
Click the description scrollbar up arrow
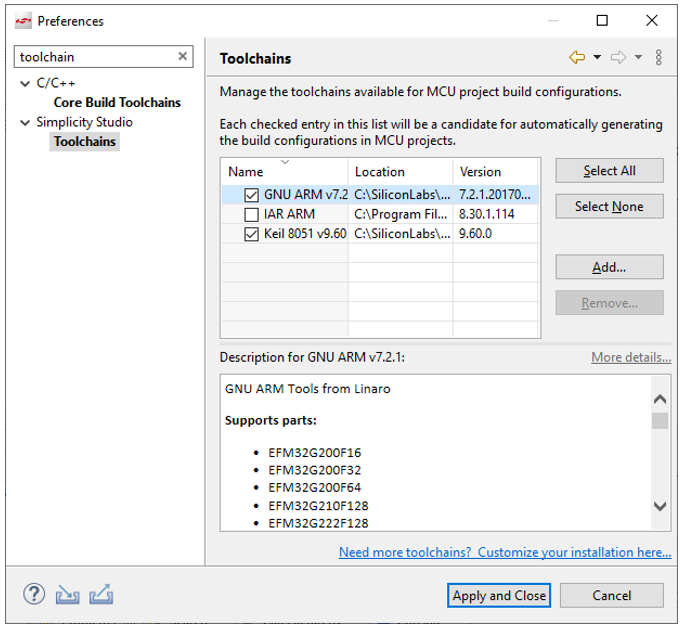pyautogui.click(x=660, y=399)
